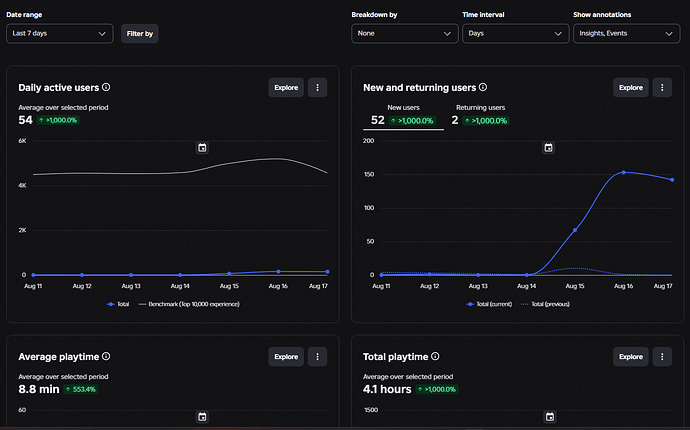
Task: Toggle the Total series legend in Daily active users
Action: 118,304
